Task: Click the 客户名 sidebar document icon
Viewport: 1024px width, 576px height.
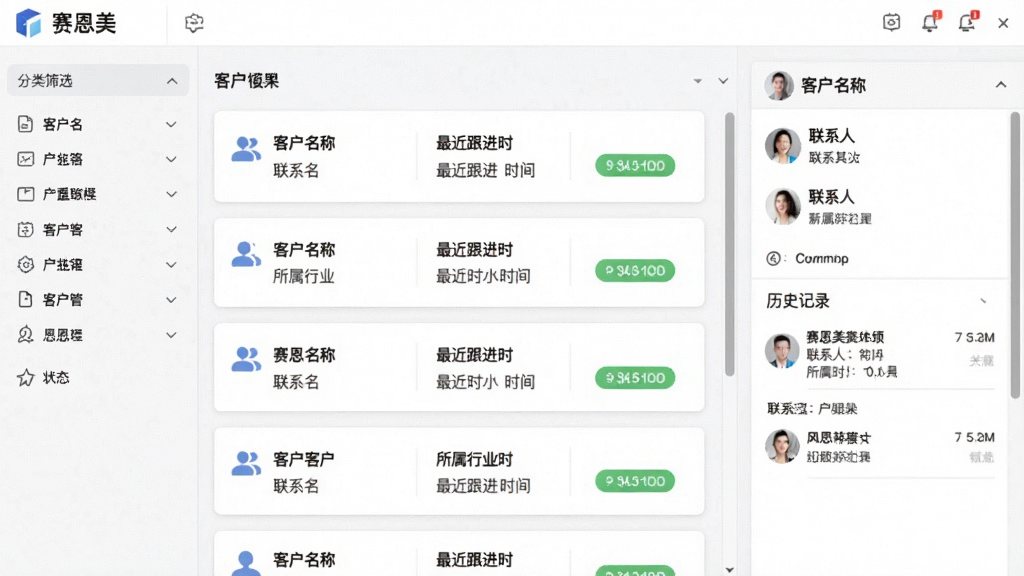Action: [25, 124]
